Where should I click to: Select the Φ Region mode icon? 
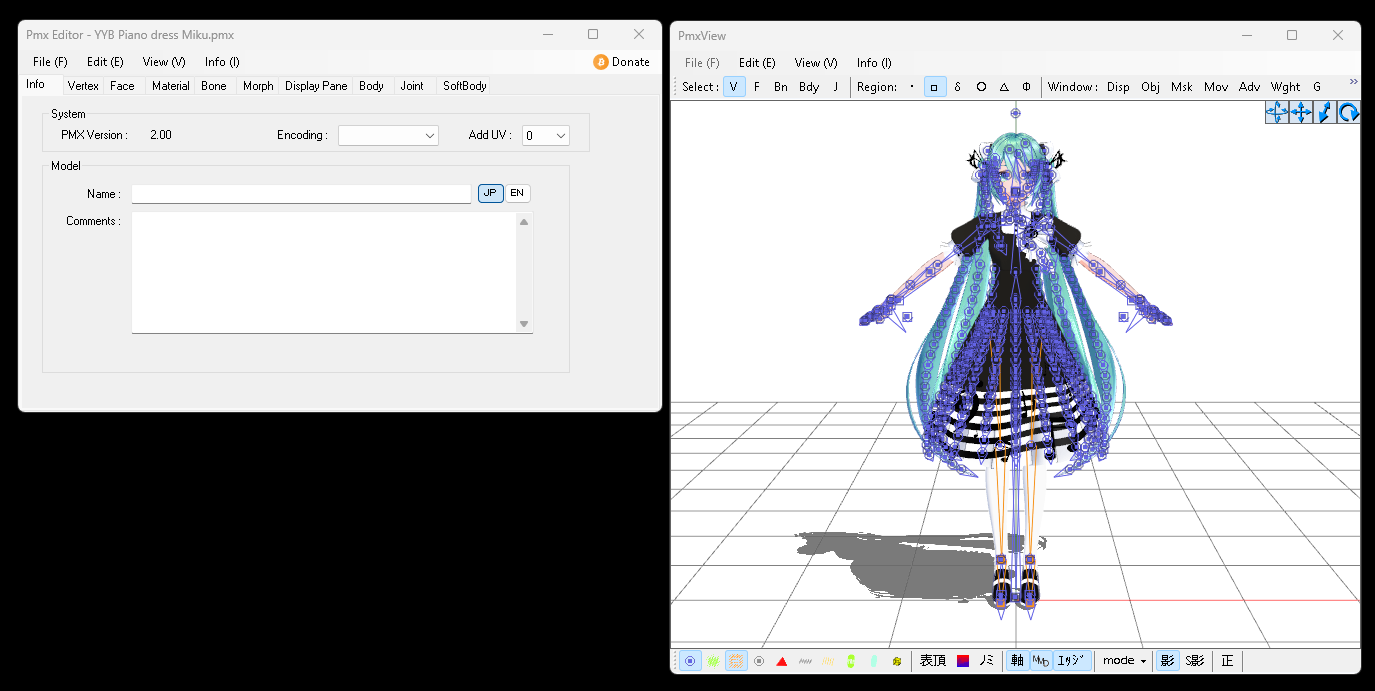[1027, 87]
